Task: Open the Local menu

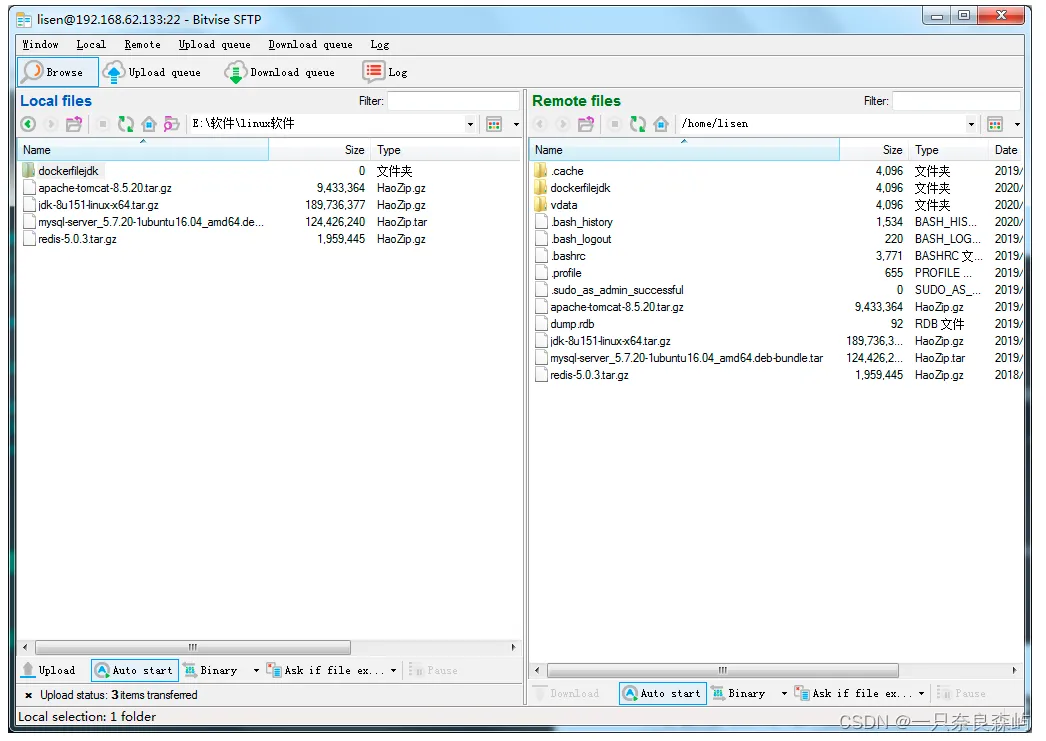Action: (91, 45)
